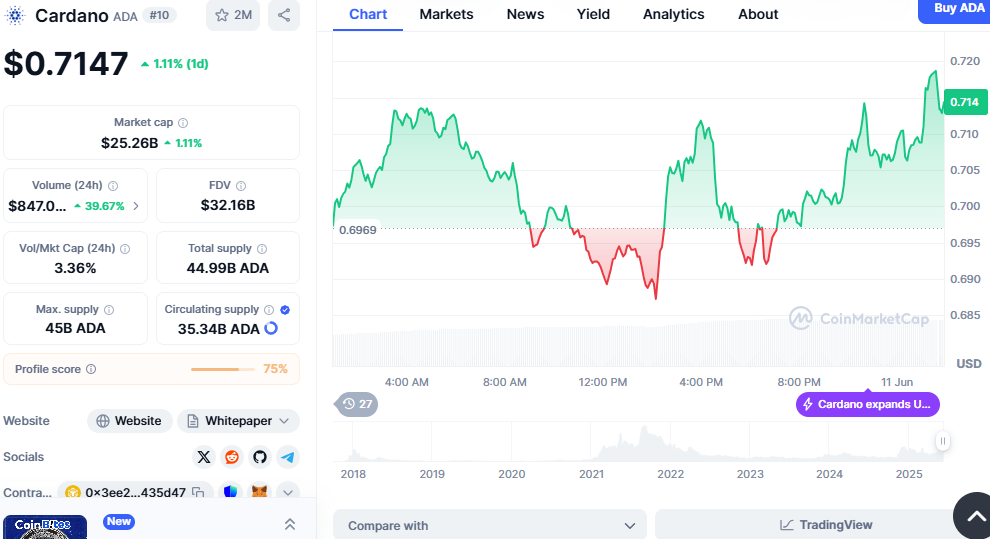Open Cardano's X (Twitter) social link
990x539 pixels.
tap(204, 457)
